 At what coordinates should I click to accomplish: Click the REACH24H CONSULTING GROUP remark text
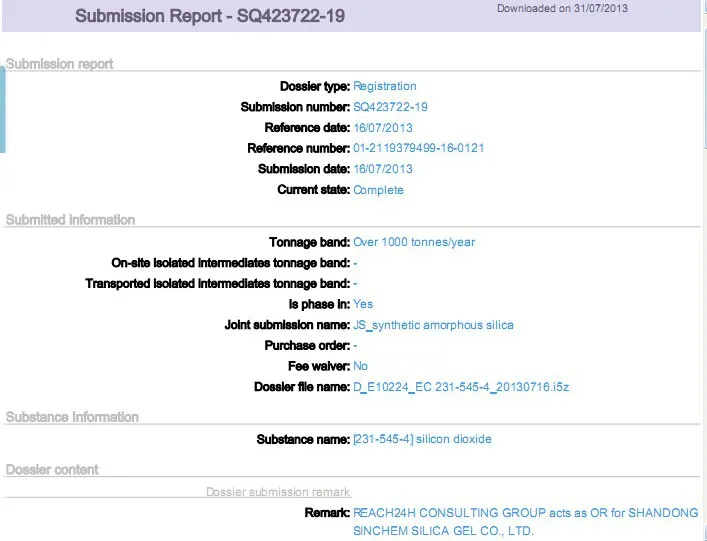(x=525, y=513)
